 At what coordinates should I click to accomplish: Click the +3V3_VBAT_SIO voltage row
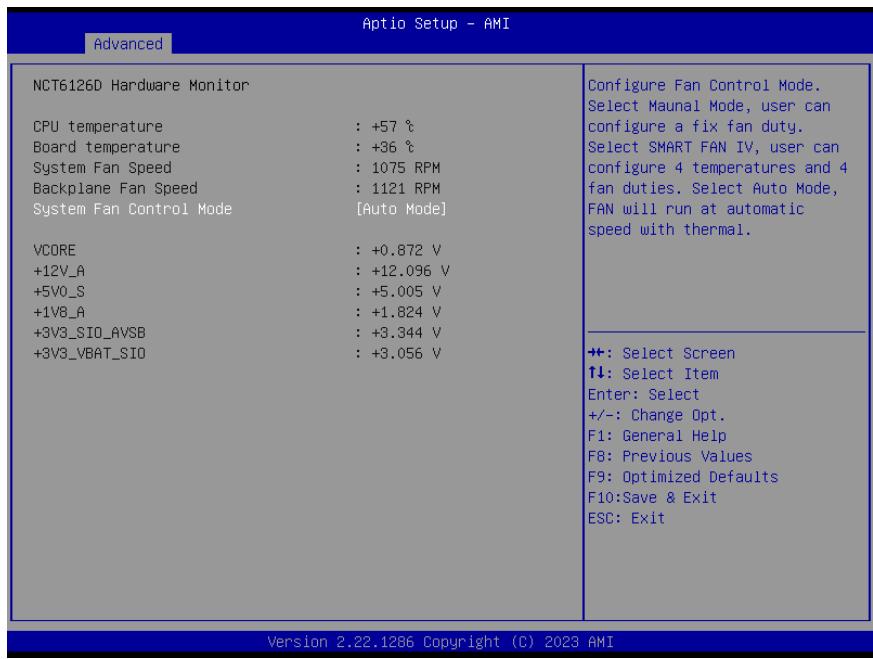pos(237,353)
